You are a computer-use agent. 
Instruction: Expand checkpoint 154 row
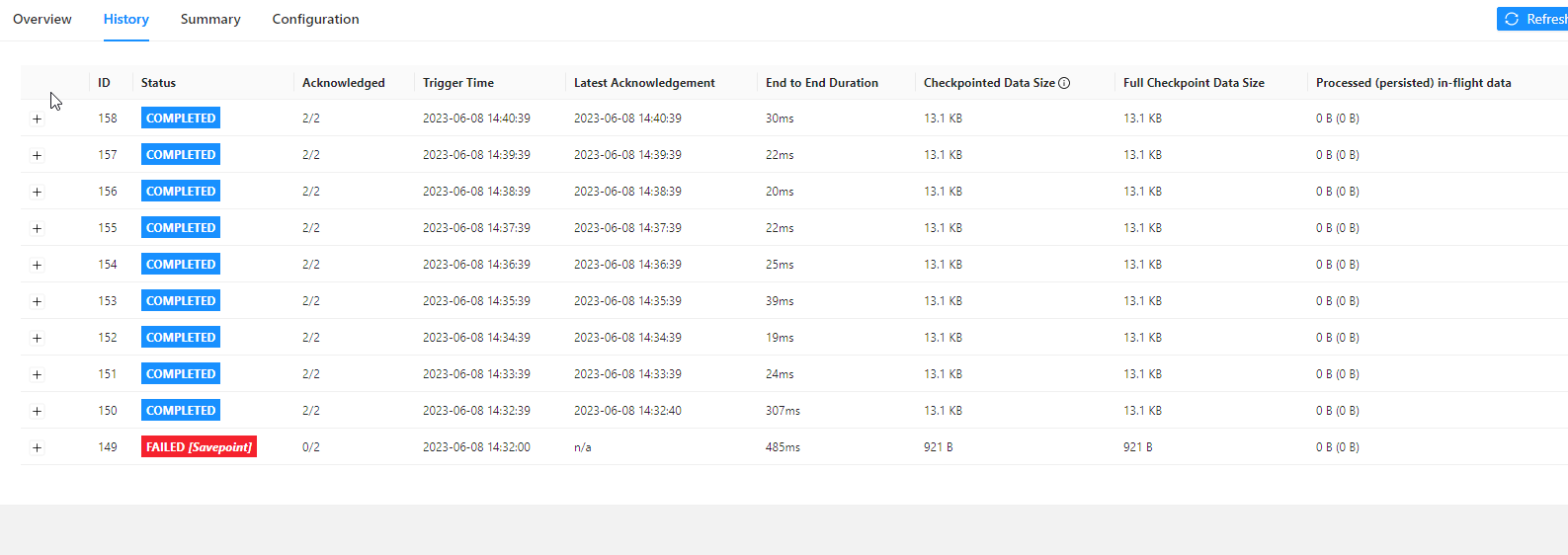[37, 266]
